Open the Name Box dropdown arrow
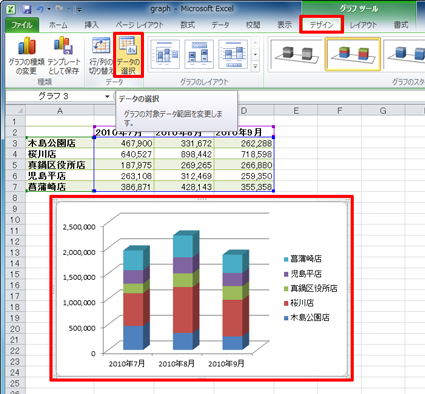 (107, 97)
